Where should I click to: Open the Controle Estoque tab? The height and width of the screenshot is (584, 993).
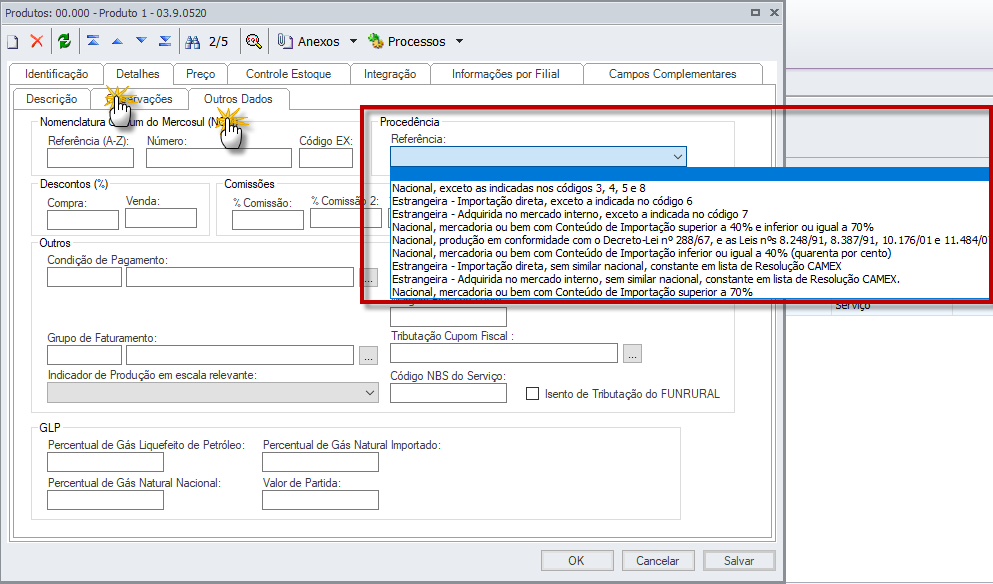[x=288, y=74]
